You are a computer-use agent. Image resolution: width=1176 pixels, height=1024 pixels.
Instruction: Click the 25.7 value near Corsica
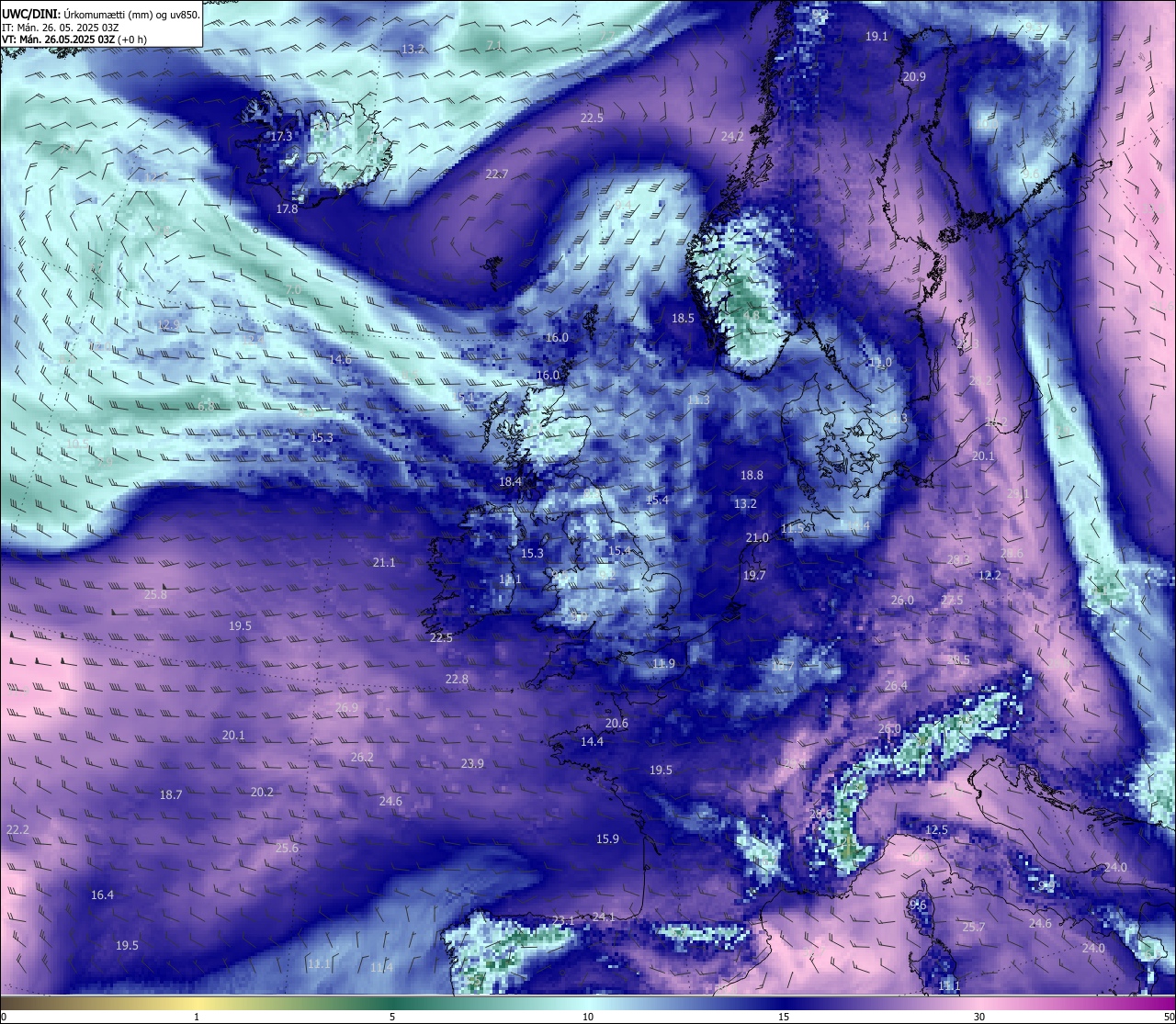coord(973,928)
